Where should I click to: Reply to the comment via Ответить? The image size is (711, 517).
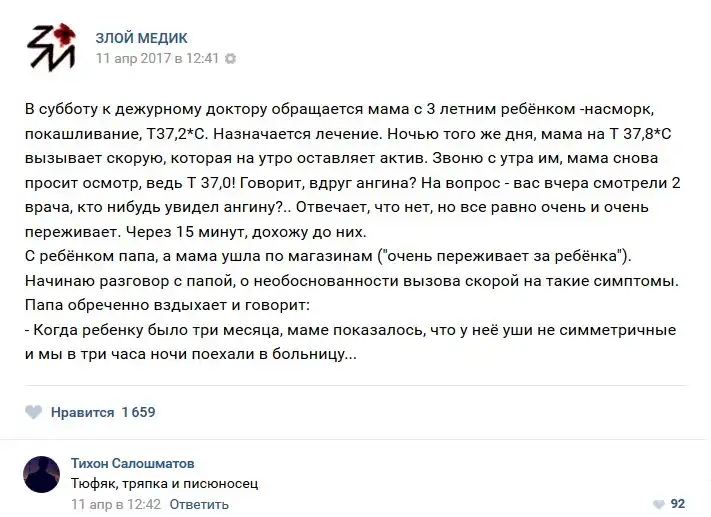tap(199, 504)
